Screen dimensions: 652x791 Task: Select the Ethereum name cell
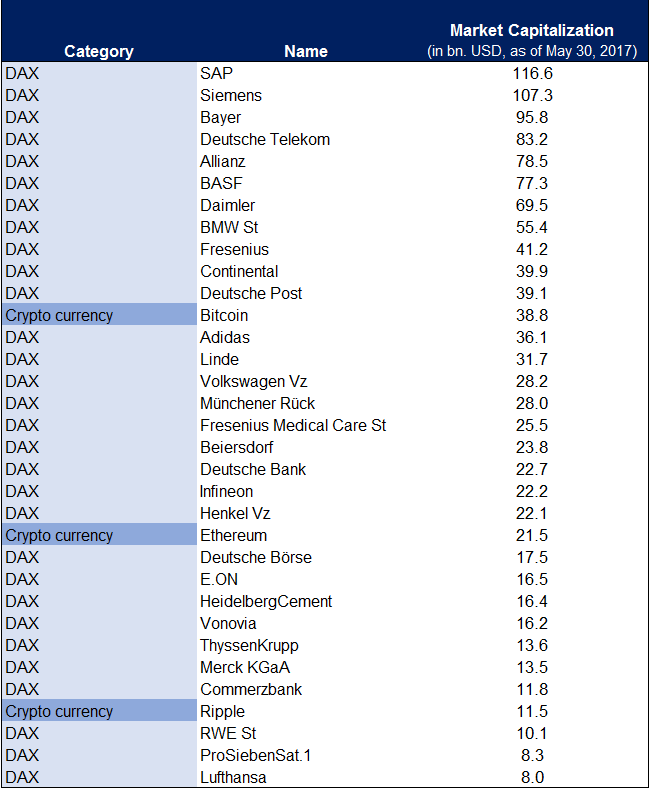click(234, 536)
